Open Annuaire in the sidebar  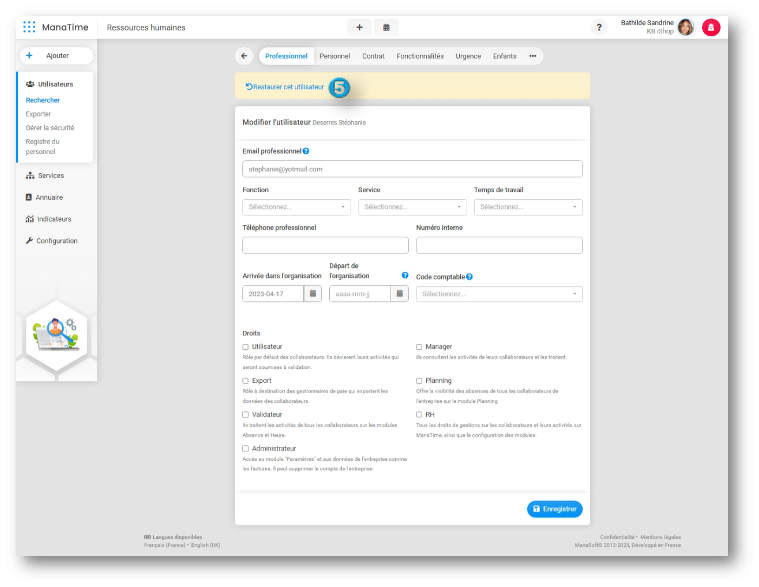point(44,197)
